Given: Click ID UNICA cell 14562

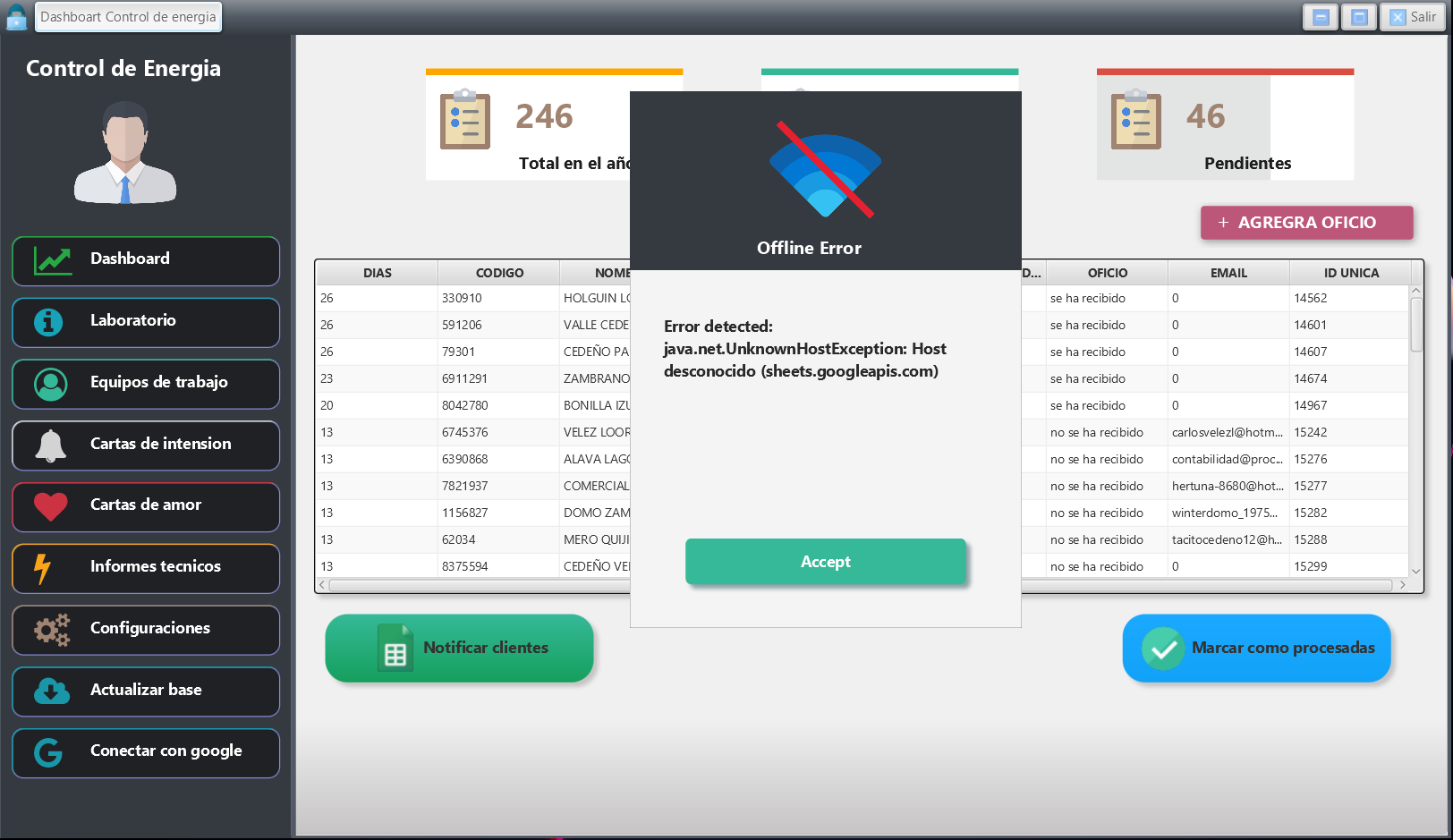Looking at the screenshot, I should tap(1350, 299).
